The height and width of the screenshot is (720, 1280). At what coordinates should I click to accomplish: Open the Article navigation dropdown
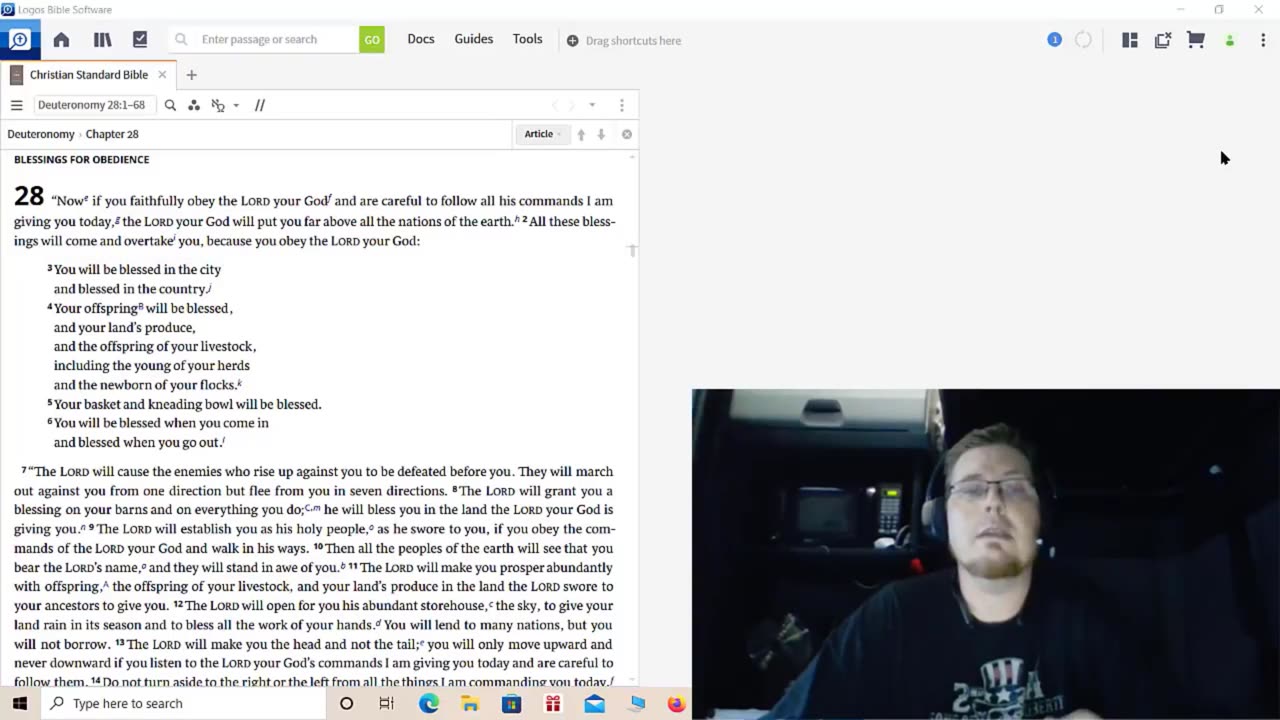543,134
